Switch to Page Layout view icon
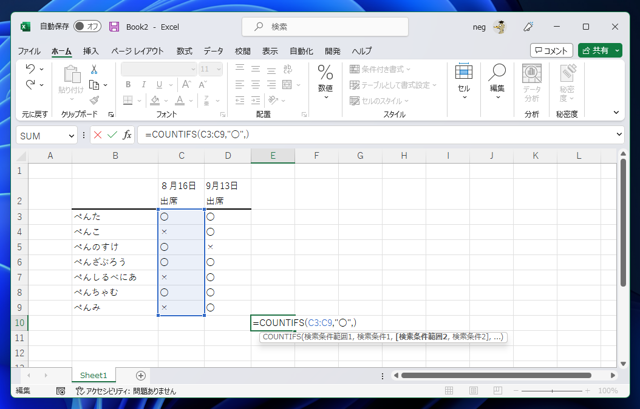640x409 pixels. (x=473, y=391)
